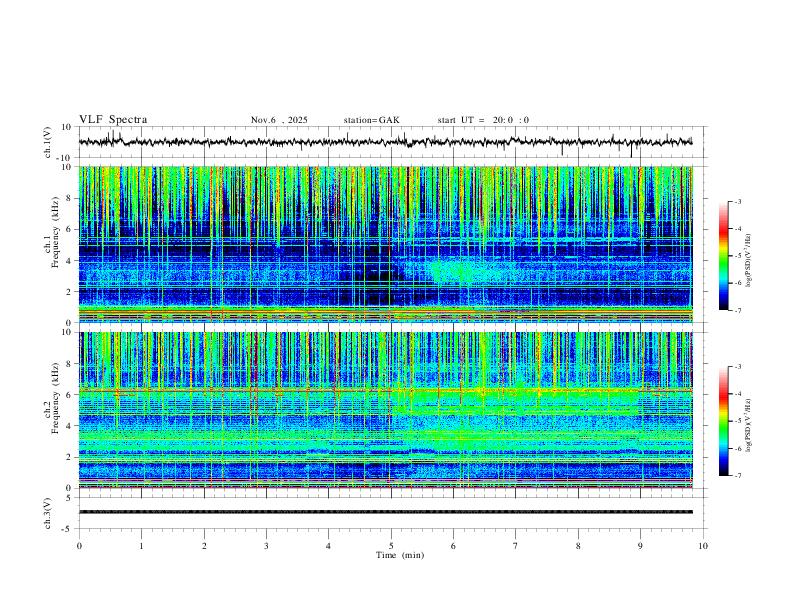Click the time axis tick label "9"
This screenshot has height=612, width=792.
[640, 546]
